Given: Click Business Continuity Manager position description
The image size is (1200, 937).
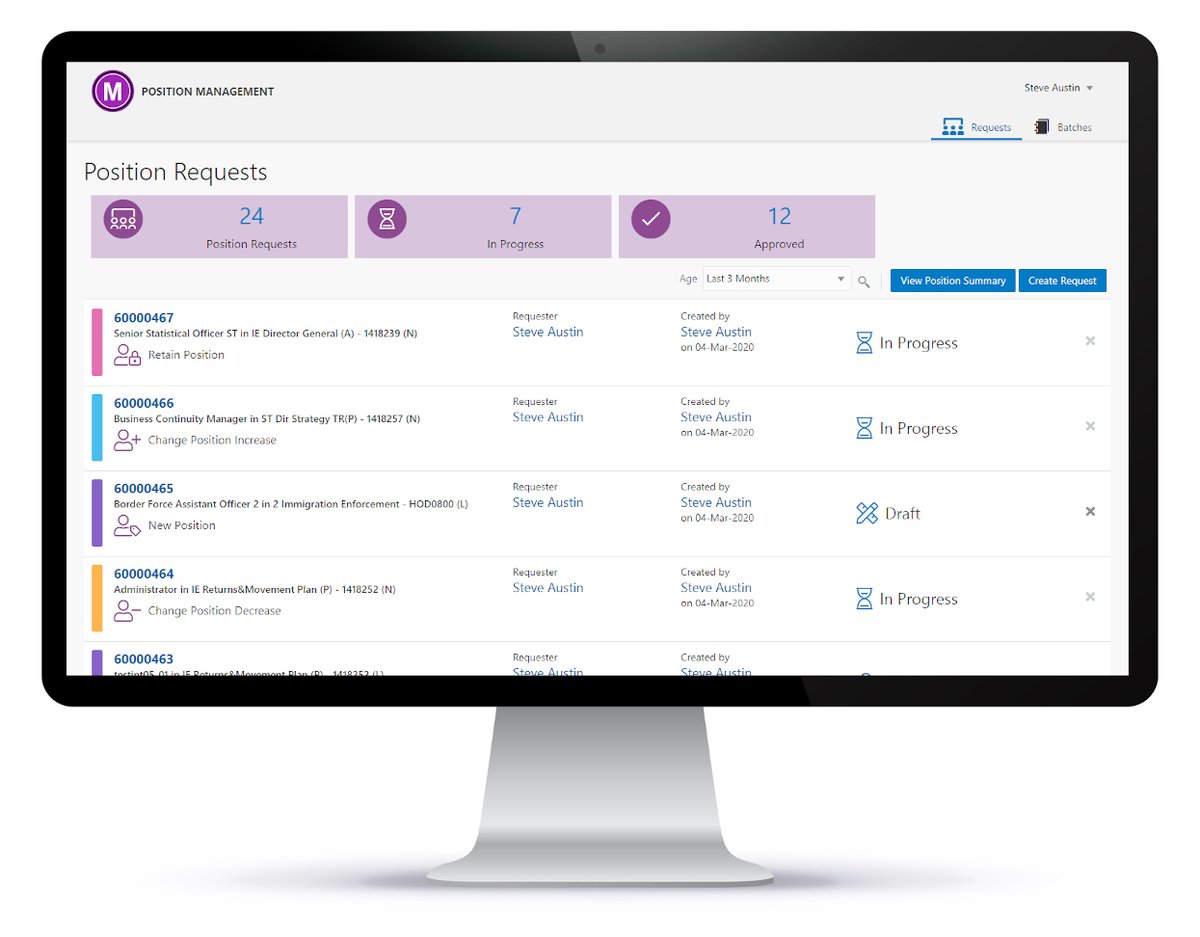Looking at the screenshot, I should pos(267,419).
